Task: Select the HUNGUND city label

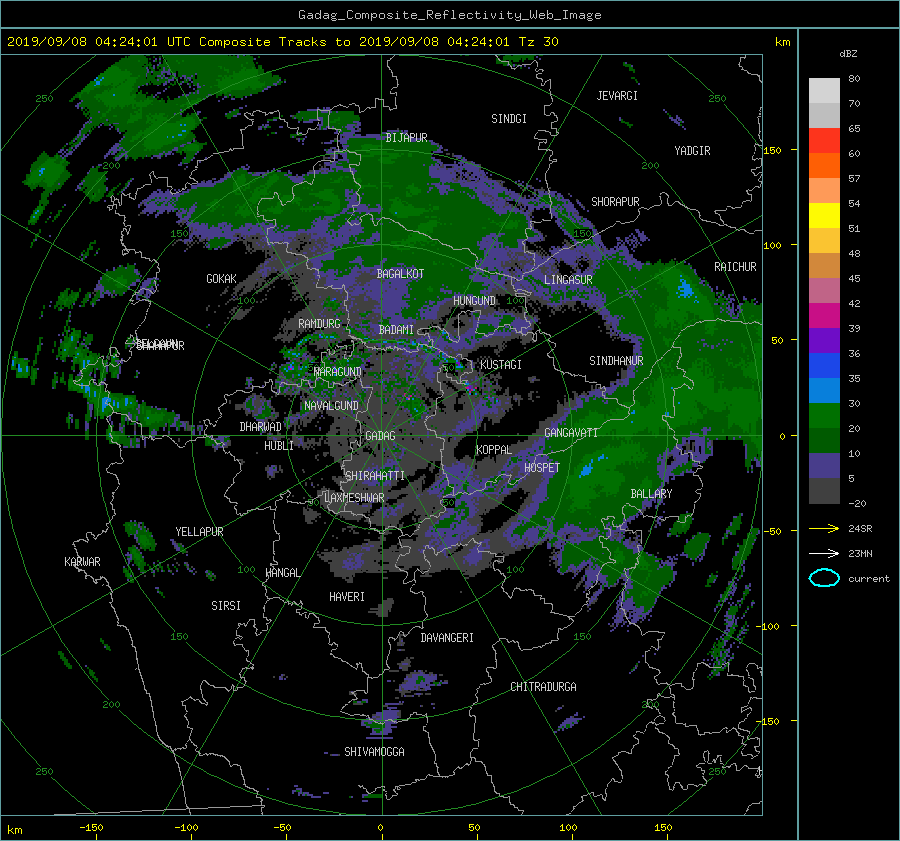Action: (474, 301)
